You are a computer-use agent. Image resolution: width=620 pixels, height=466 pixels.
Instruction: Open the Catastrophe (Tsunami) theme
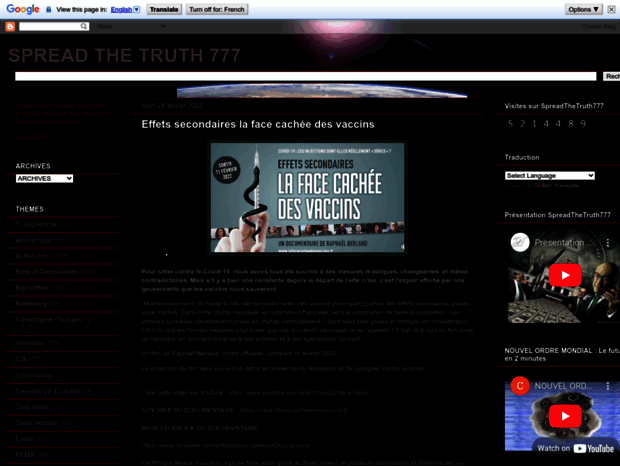(x=53, y=319)
